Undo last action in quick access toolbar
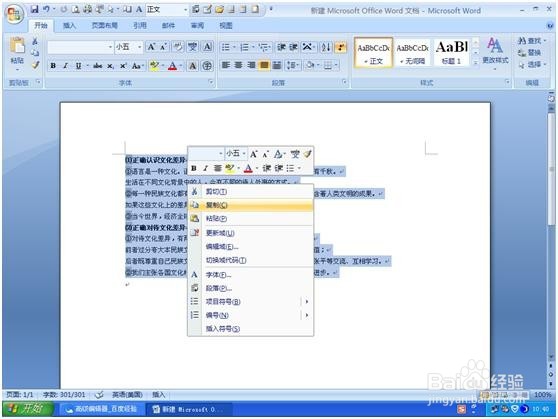Image resolution: width=558 pixels, height=419 pixels. coord(46,9)
